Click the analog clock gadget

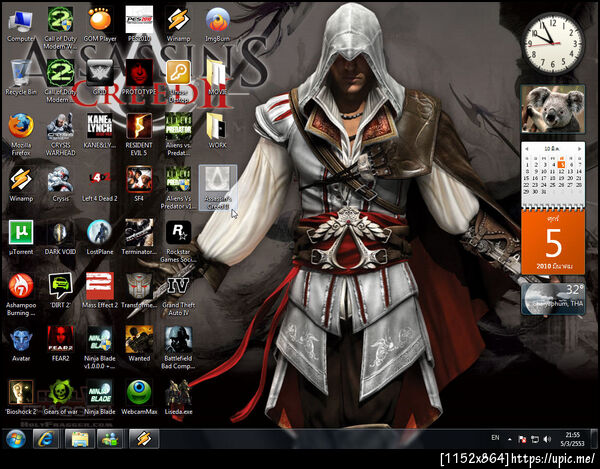(553, 43)
